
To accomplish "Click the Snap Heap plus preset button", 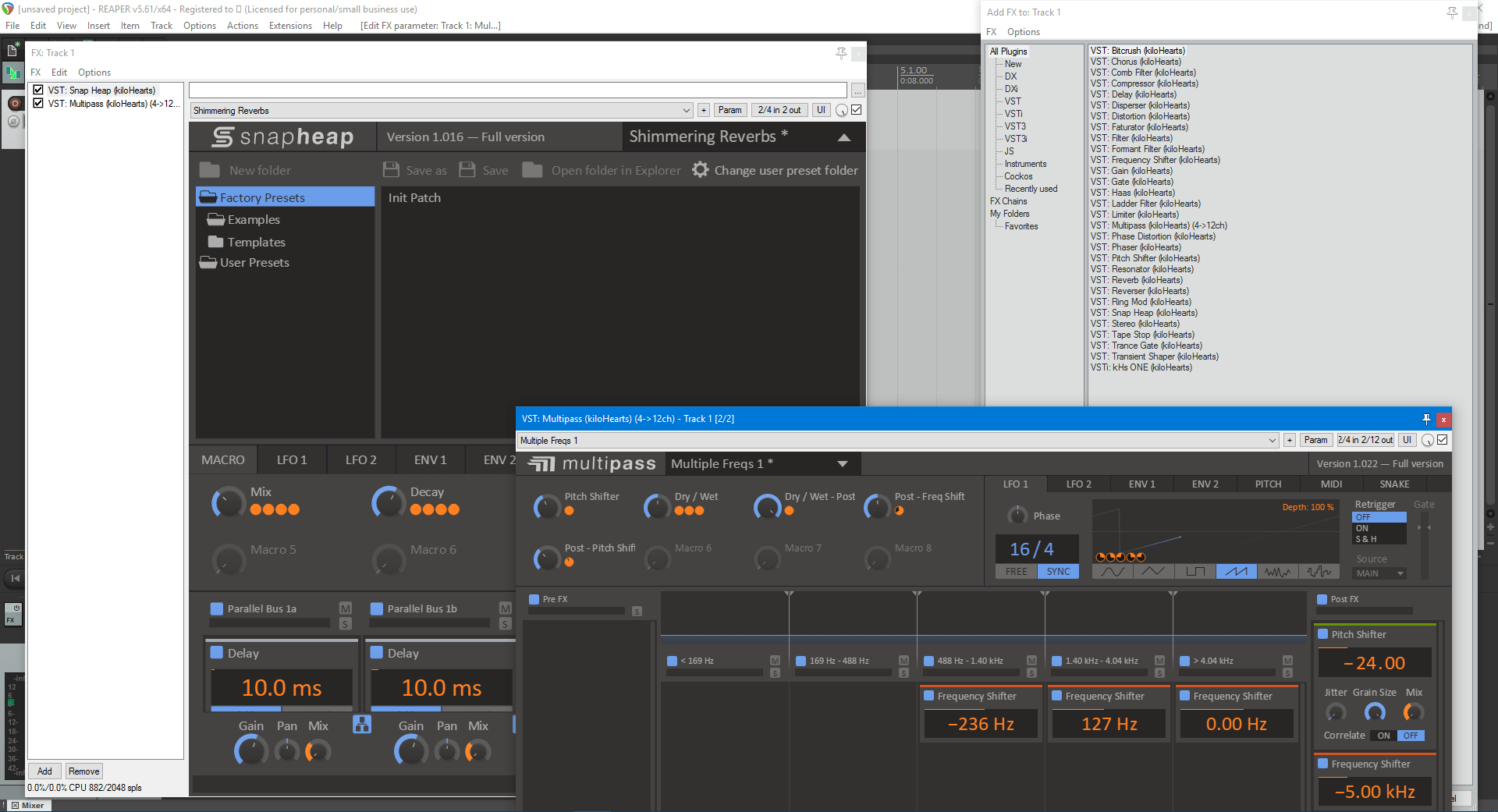I will click(704, 110).
